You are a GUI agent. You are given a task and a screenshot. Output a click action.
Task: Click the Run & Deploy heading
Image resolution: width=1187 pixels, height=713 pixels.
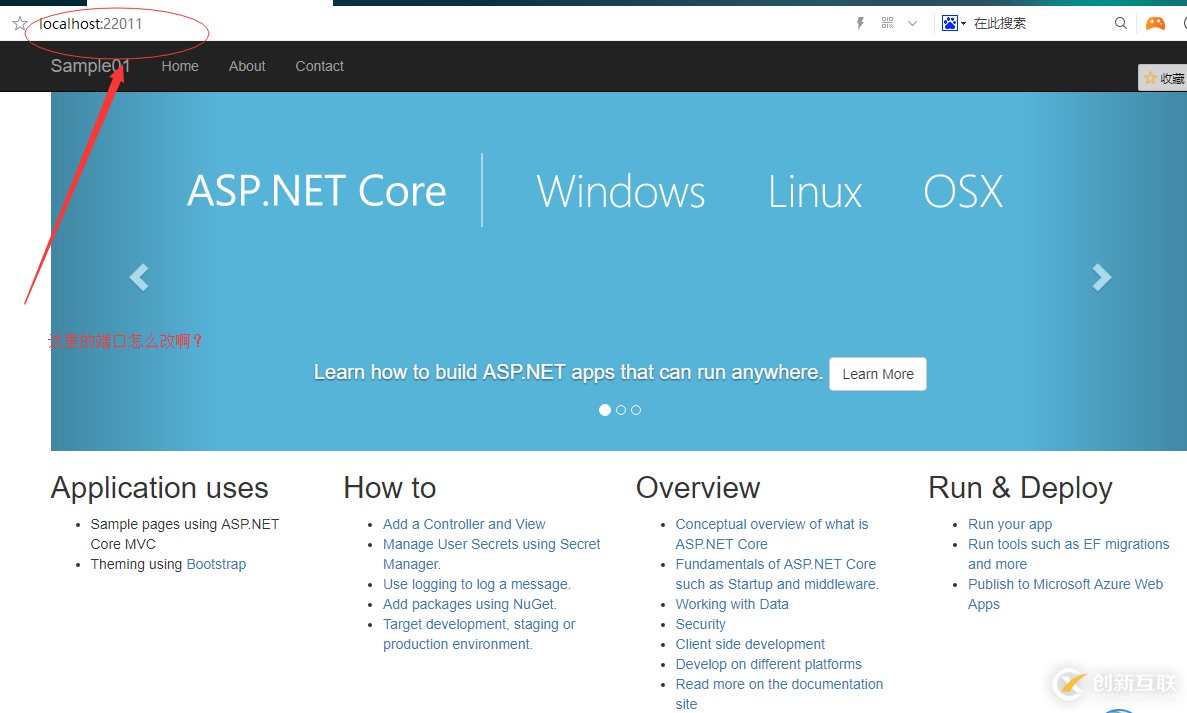(x=1020, y=488)
